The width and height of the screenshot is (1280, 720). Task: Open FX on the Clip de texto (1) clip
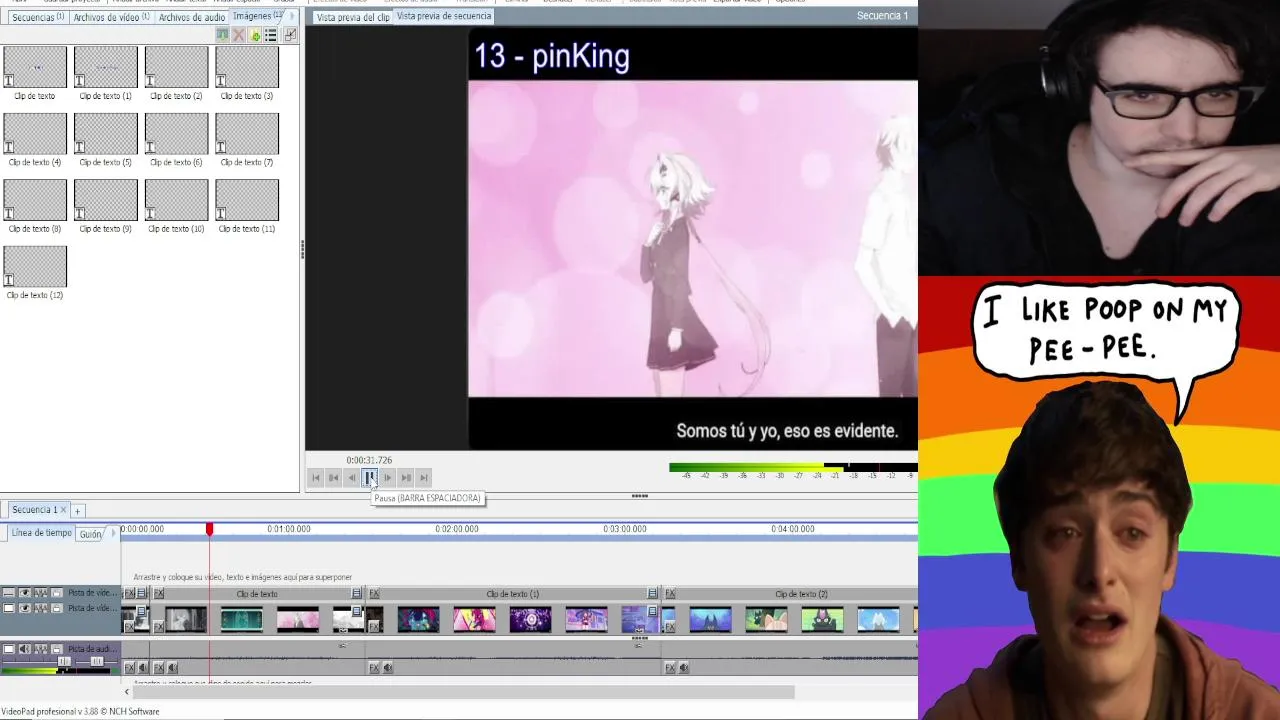point(374,593)
